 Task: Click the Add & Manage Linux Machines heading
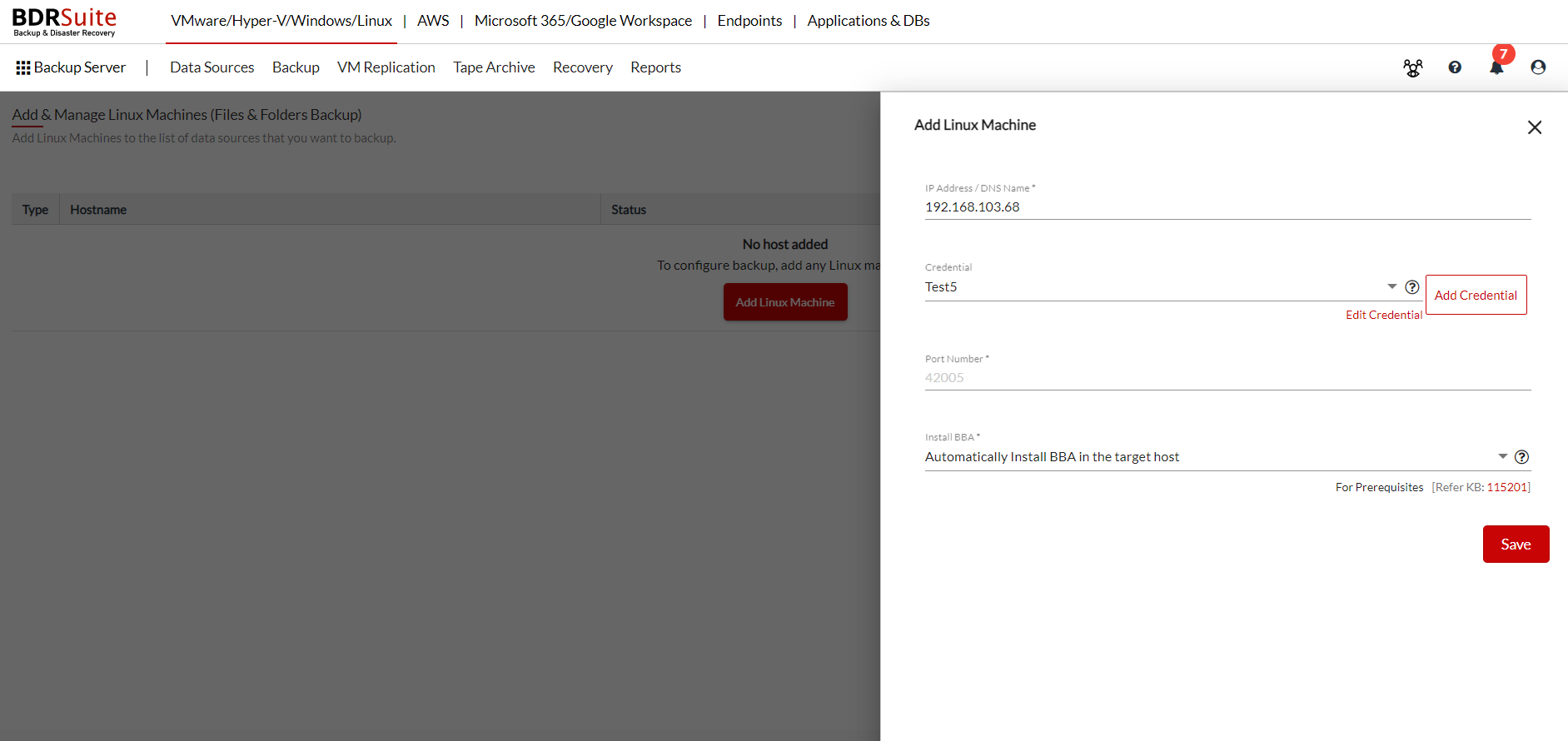187,115
